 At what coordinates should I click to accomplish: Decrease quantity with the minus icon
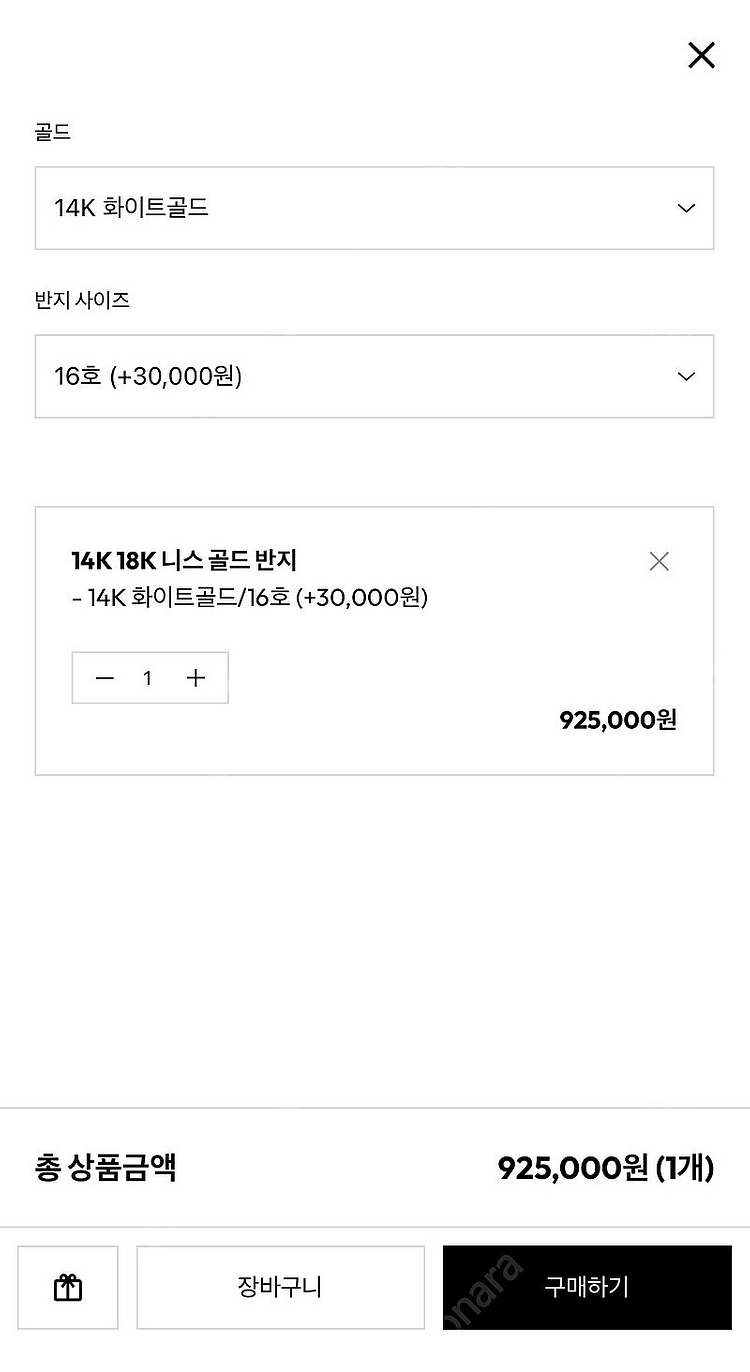point(105,678)
